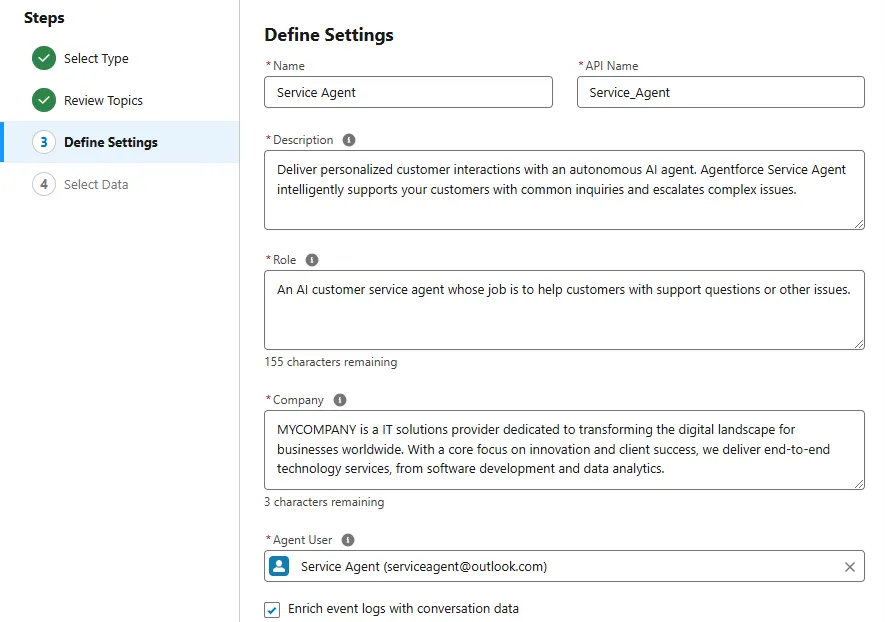
Task: Click the Role info tooltip icon
Action: (312, 260)
